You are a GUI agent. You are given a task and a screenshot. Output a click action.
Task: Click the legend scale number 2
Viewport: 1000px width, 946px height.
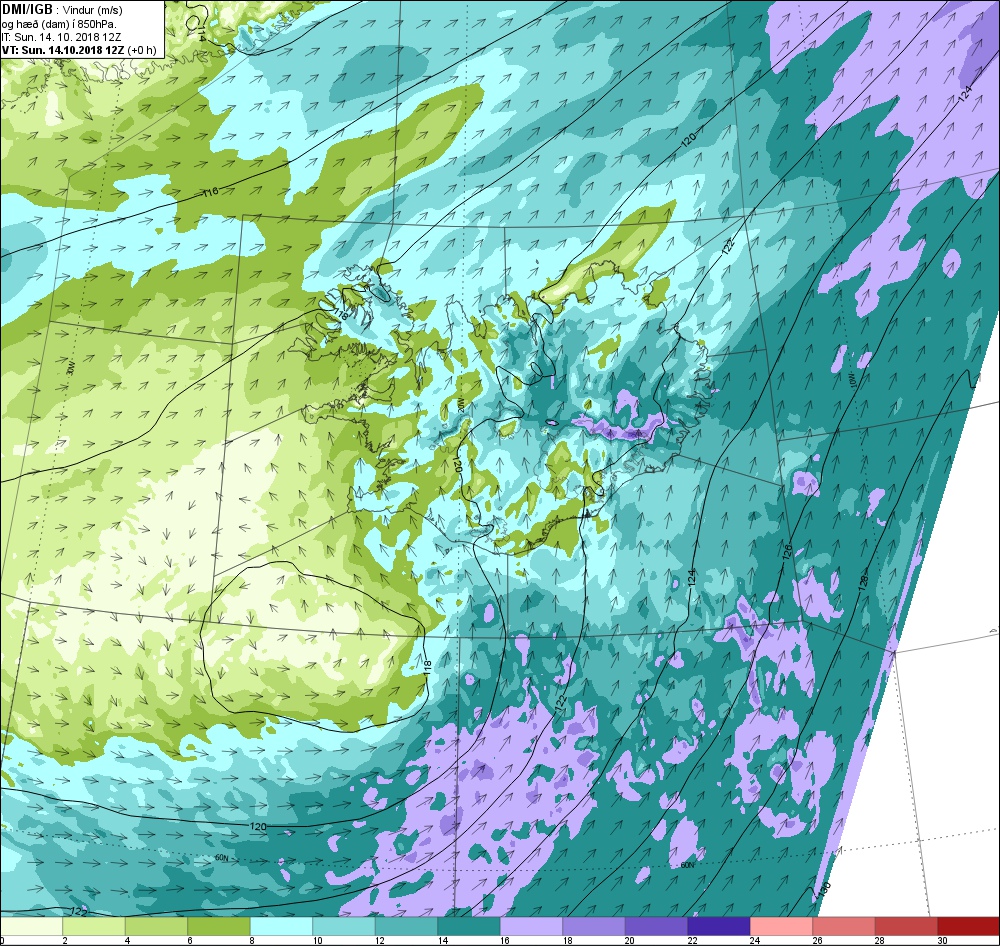click(x=65, y=940)
